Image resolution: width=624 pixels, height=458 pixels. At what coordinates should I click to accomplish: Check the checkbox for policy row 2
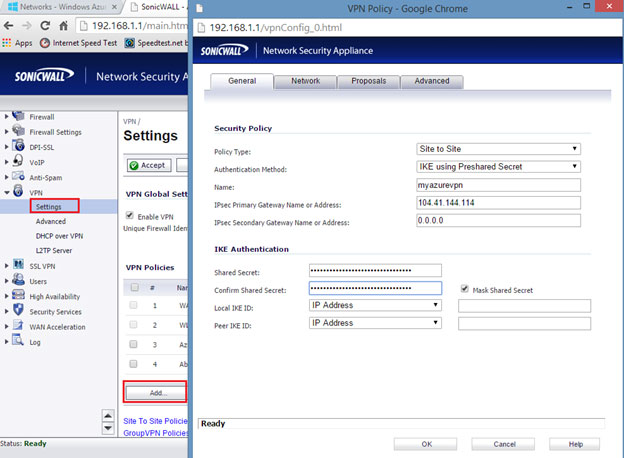coord(133,325)
